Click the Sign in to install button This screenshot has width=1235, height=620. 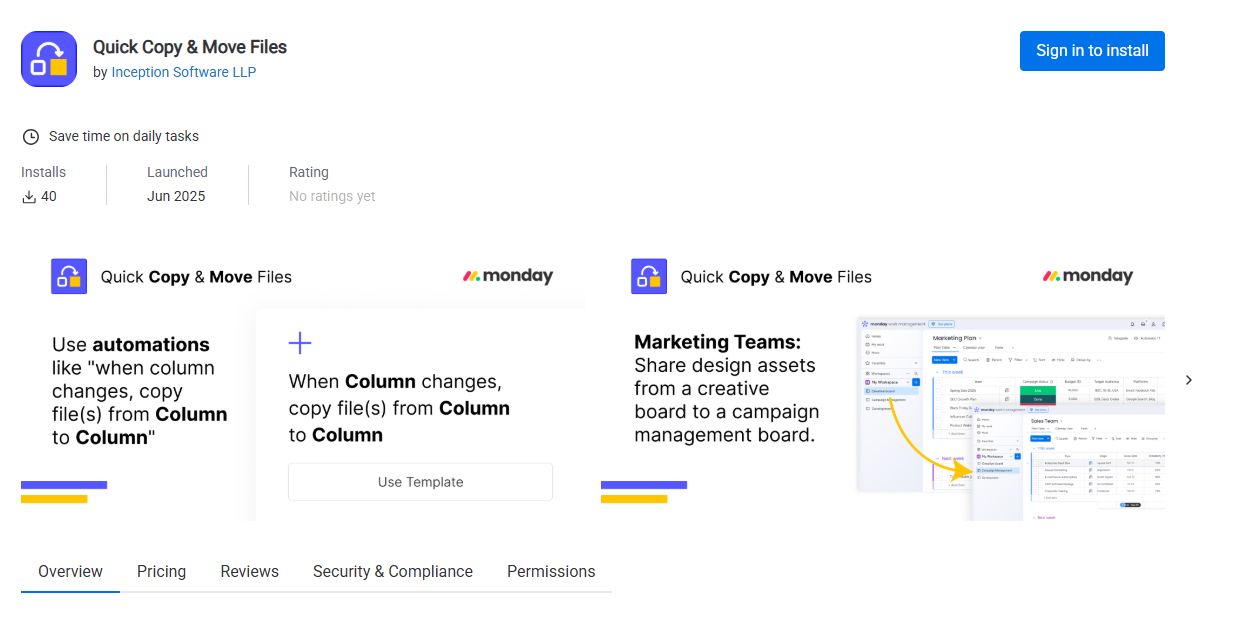tap(1092, 51)
